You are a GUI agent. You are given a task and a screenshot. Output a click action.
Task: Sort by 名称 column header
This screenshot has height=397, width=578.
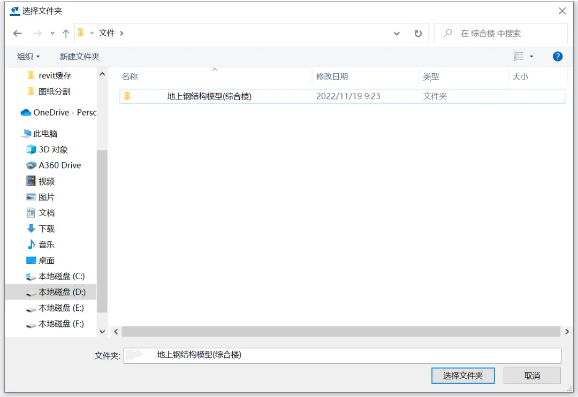130,76
